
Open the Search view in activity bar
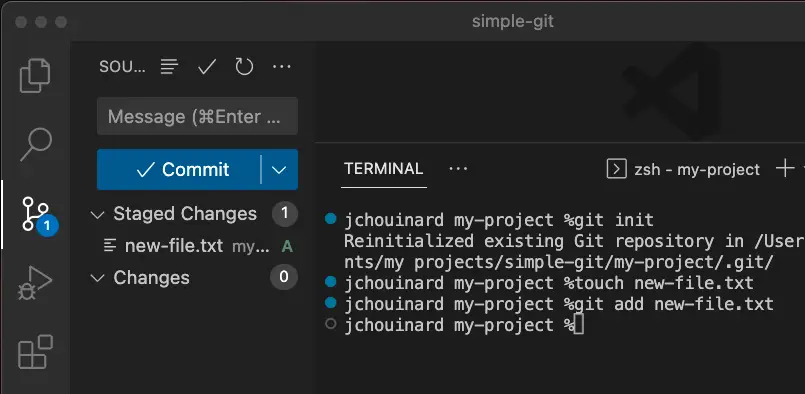[x=35, y=145]
